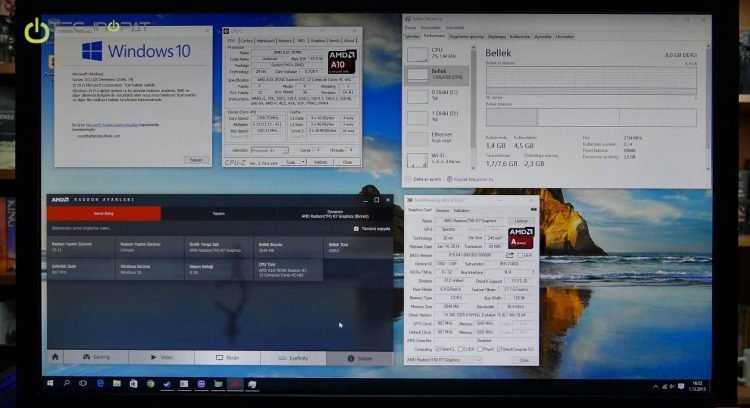Click the Close button in GPU-Z
Image resolution: width=750 pixels, height=408 pixels.
click(x=524, y=360)
